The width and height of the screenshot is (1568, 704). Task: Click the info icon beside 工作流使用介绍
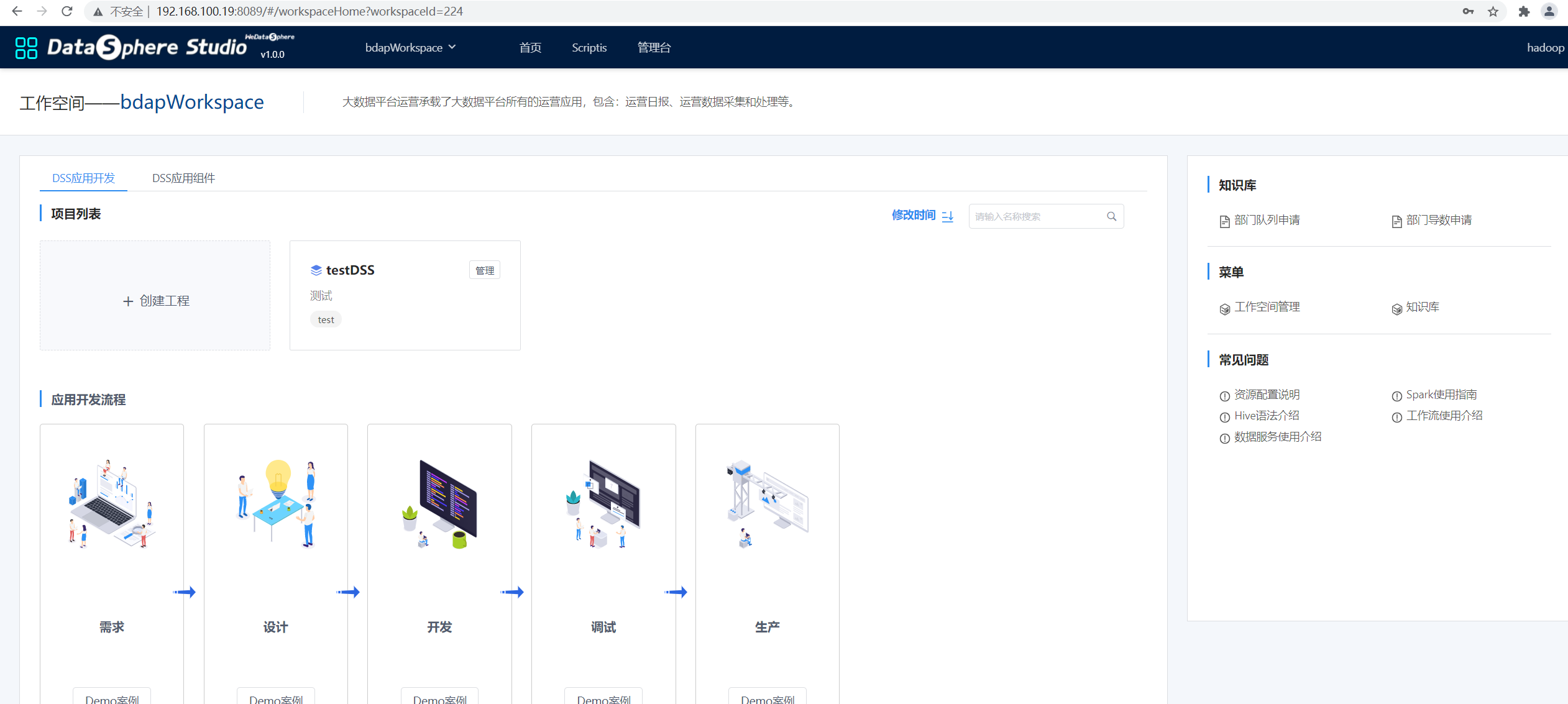(x=1396, y=418)
